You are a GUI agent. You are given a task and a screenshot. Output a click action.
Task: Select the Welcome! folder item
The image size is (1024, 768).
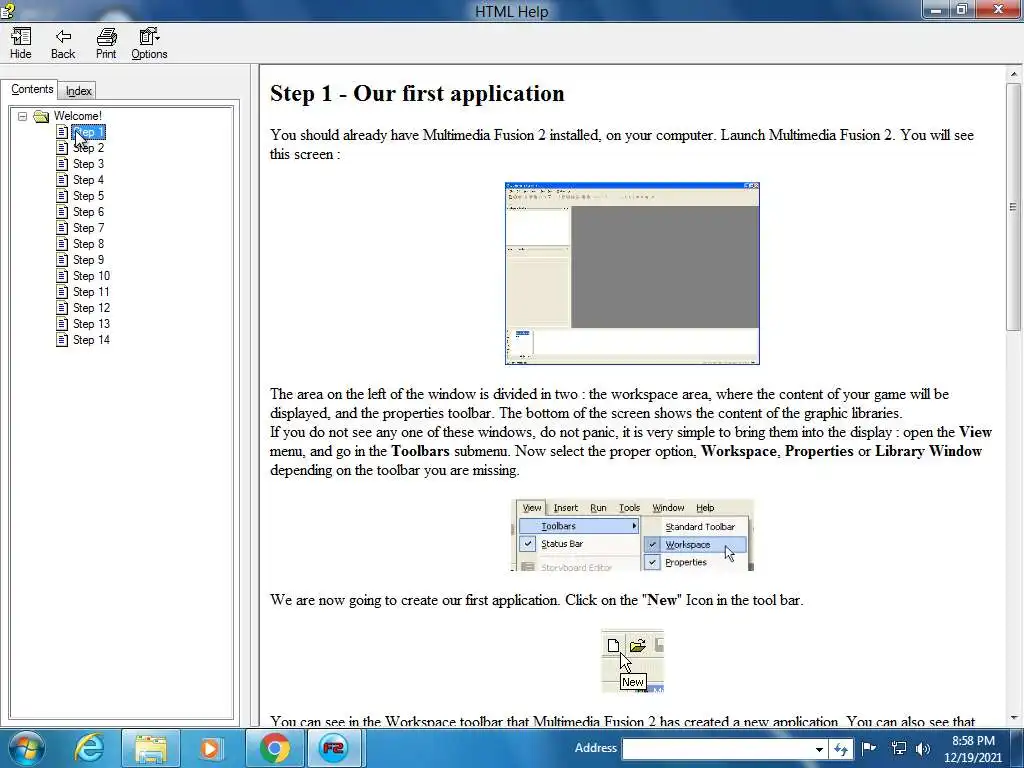click(x=78, y=116)
